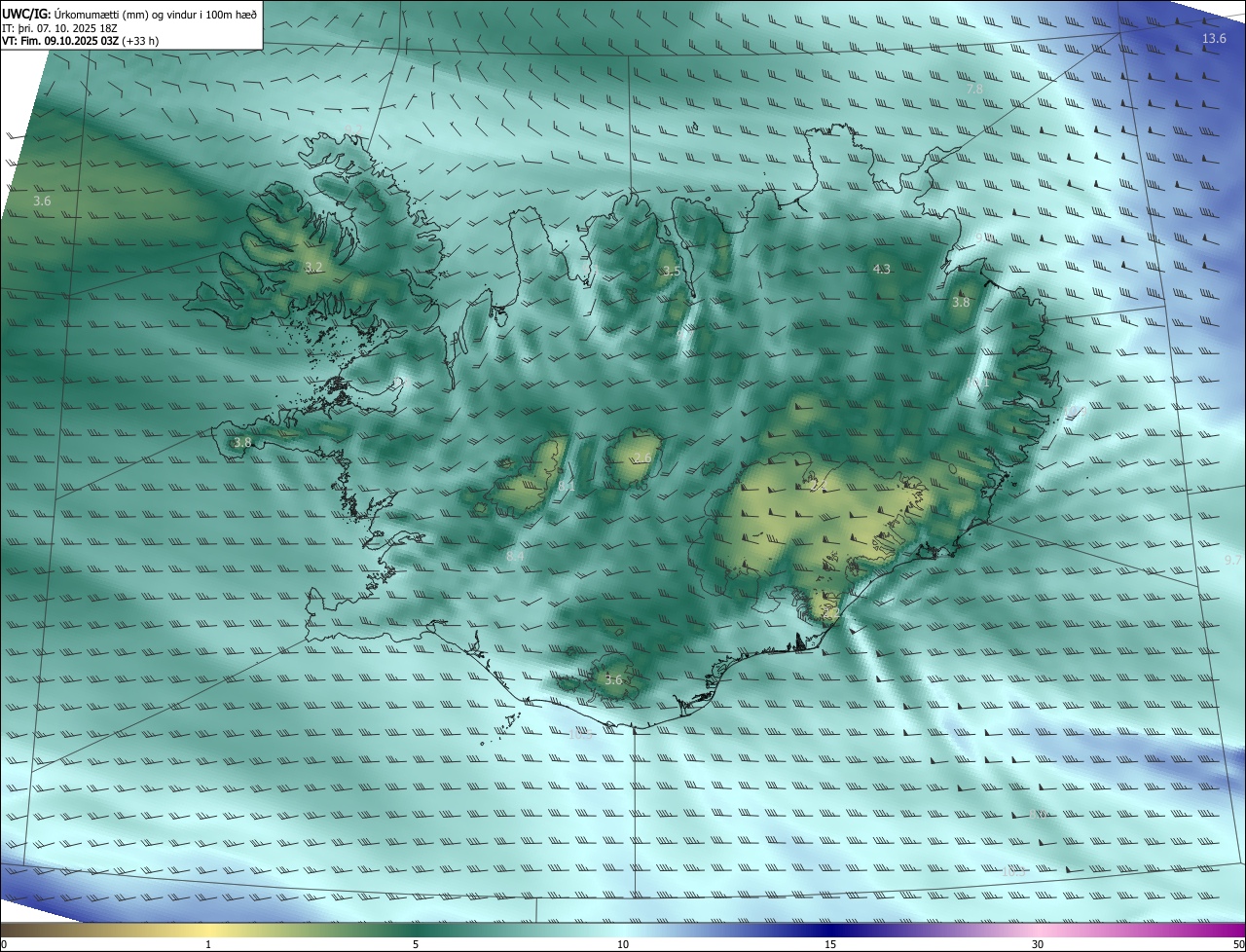This screenshot has width=1246, height=952.
Task: Pick the yellow color above the 1 tick
Action: click(208, 930)
